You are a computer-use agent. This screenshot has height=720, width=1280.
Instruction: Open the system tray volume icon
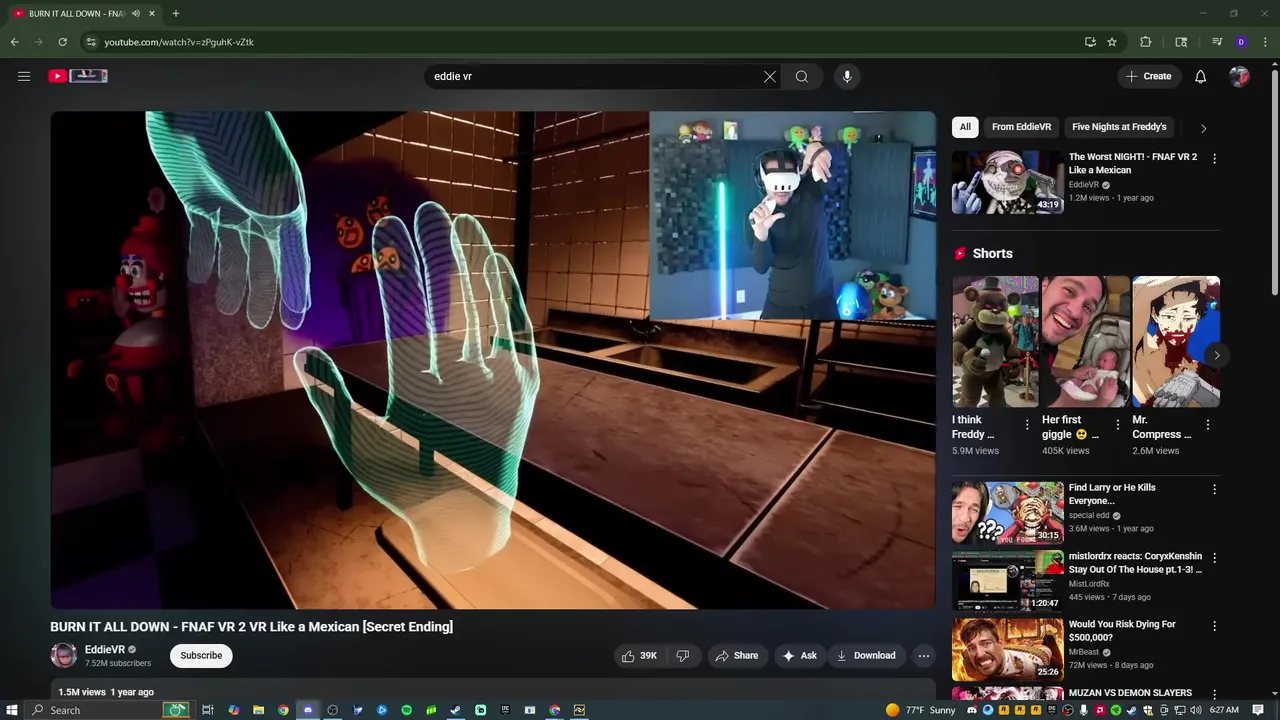coord(1194,710)
